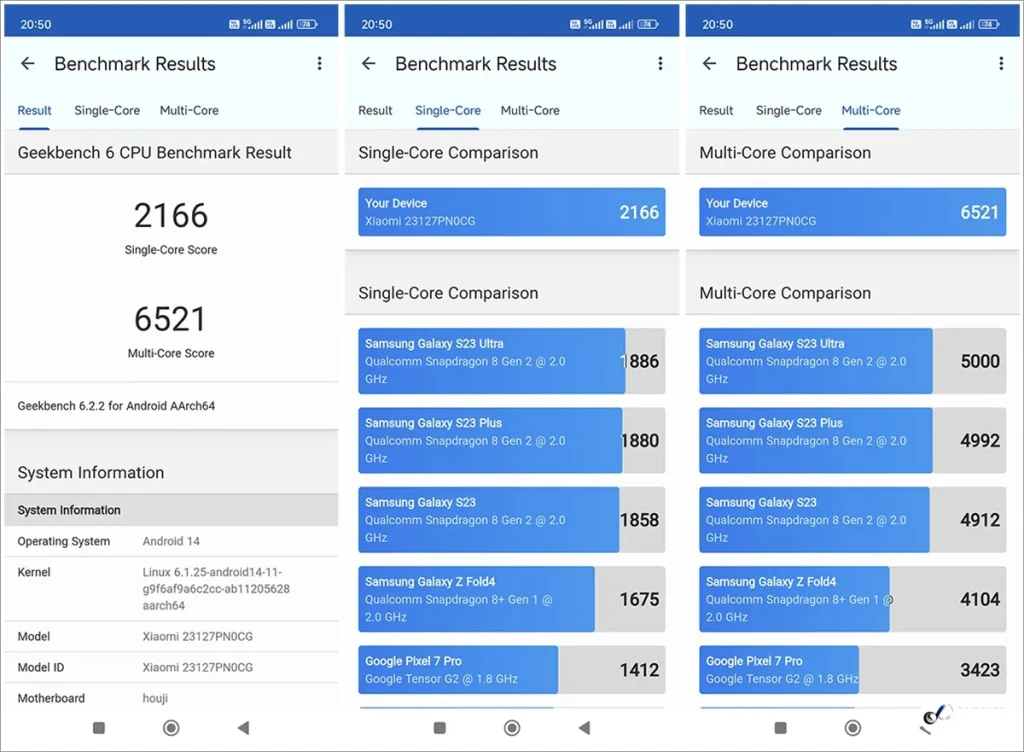Image resolution: width=1024 pixels, height=752 pixels.
Task: Tap the 'Geekbench 6.2.2 for Android AArch64' line
Action: [x=116, y=405]
